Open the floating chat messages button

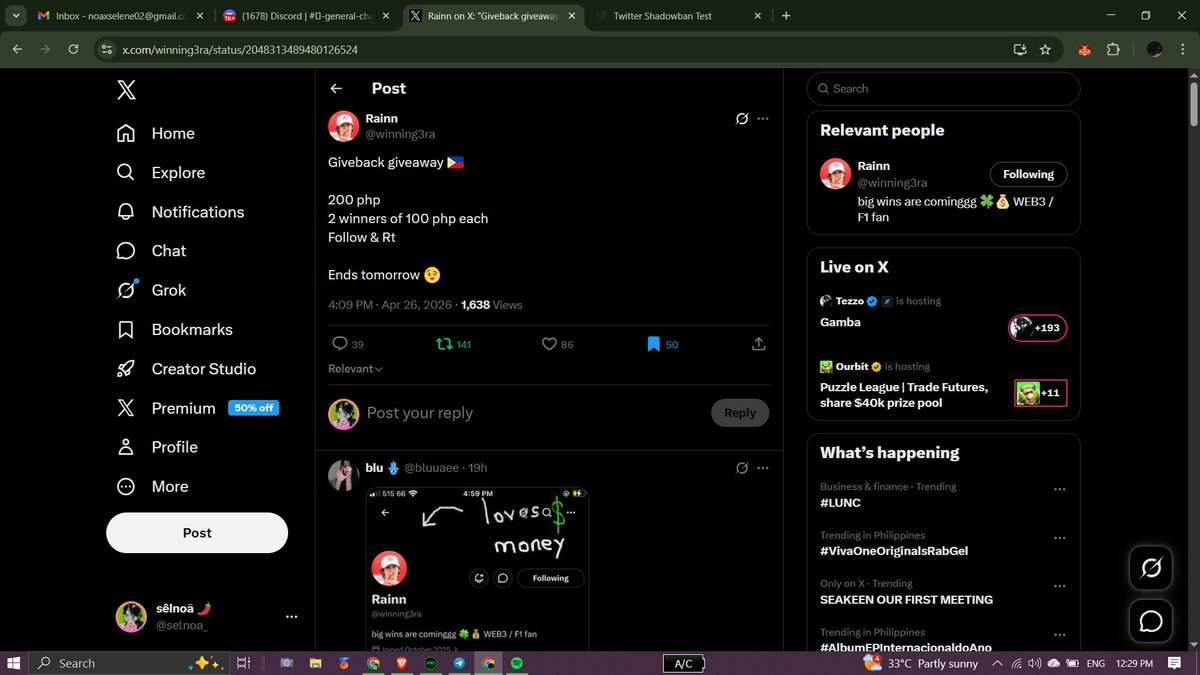tap(1151, 621)
